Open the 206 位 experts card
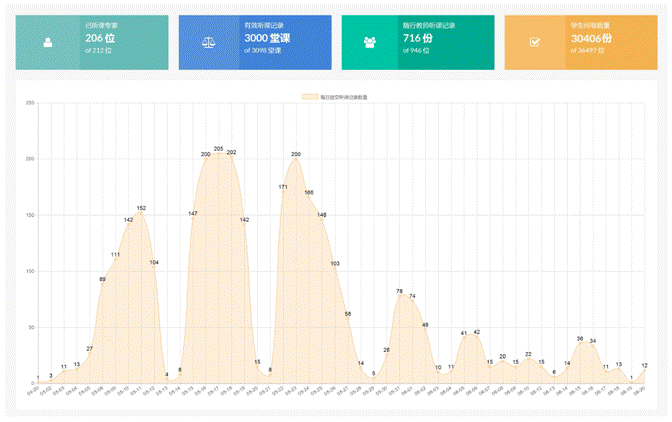The height and width of the screenshot is (422, 672). point(92,42)
